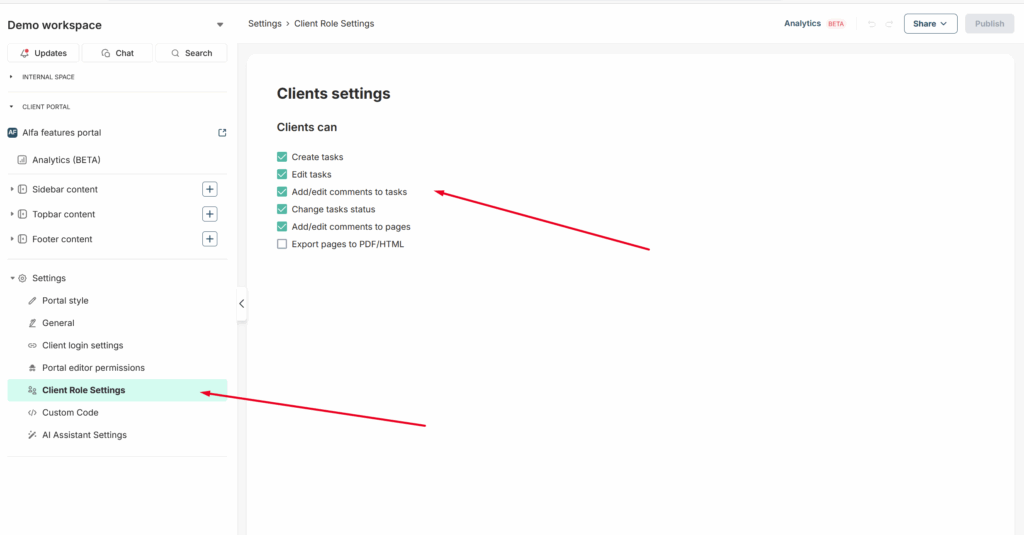
Task: Add item to Topbar content with plus button
Action: pyautogui.click(x=210, y=214)
